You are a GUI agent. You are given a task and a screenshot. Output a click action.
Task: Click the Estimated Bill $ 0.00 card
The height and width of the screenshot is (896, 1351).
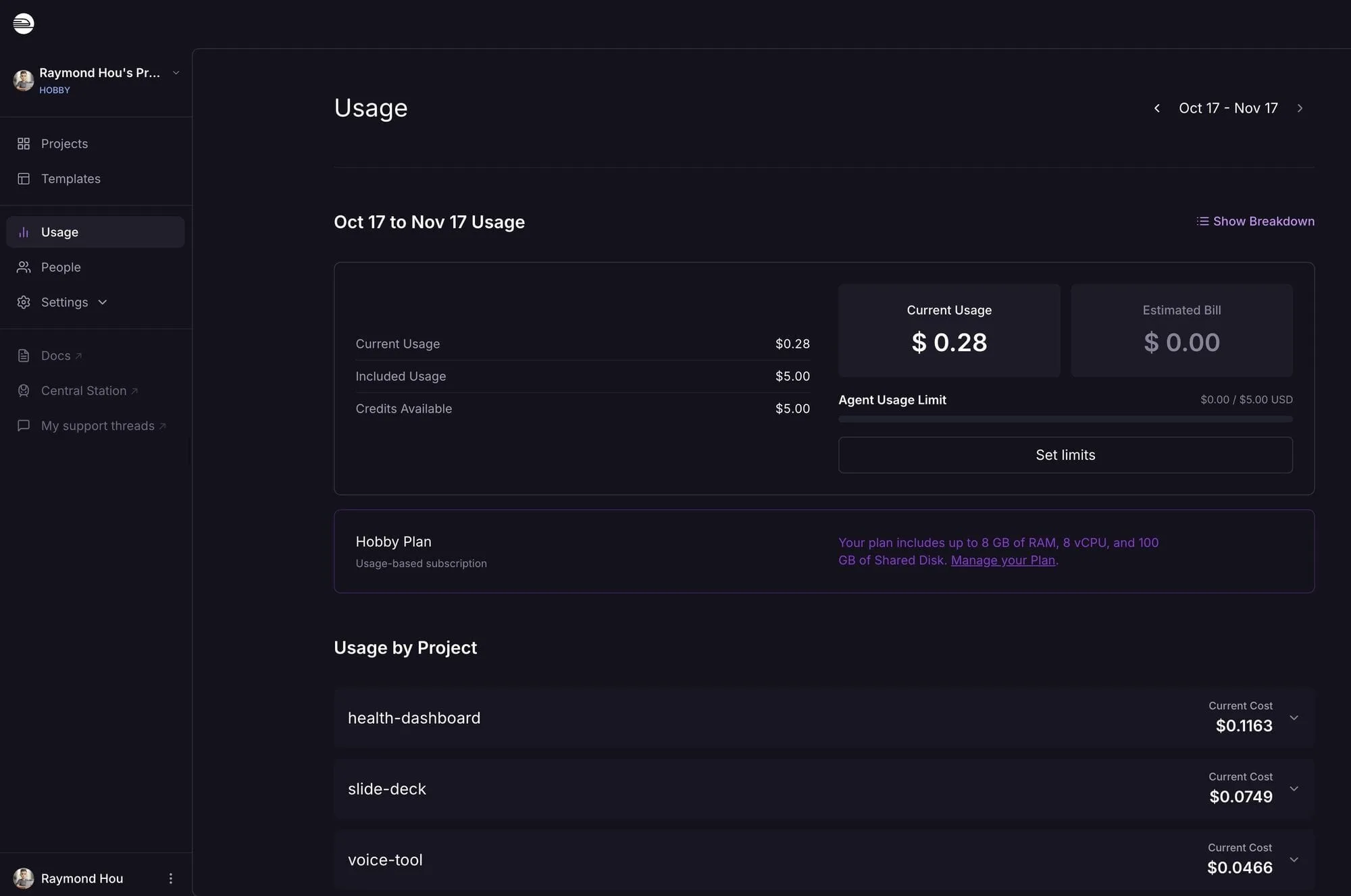pos(1181,330)
